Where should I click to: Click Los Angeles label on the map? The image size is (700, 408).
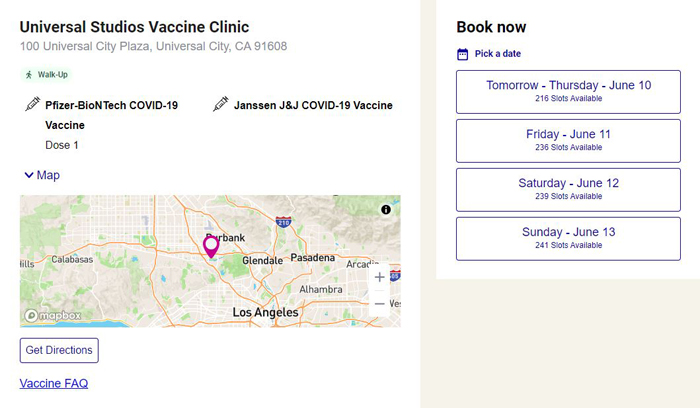265,312
